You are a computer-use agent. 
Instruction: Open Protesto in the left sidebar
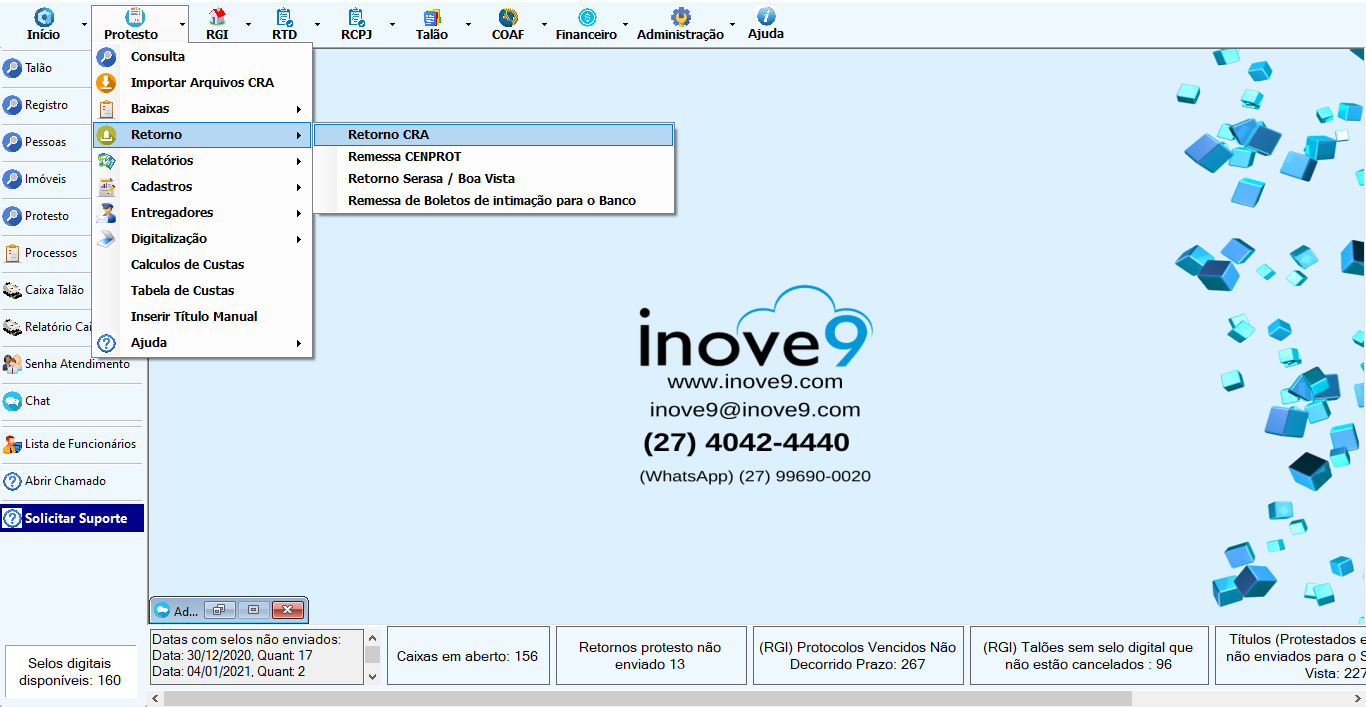point(45,216)
